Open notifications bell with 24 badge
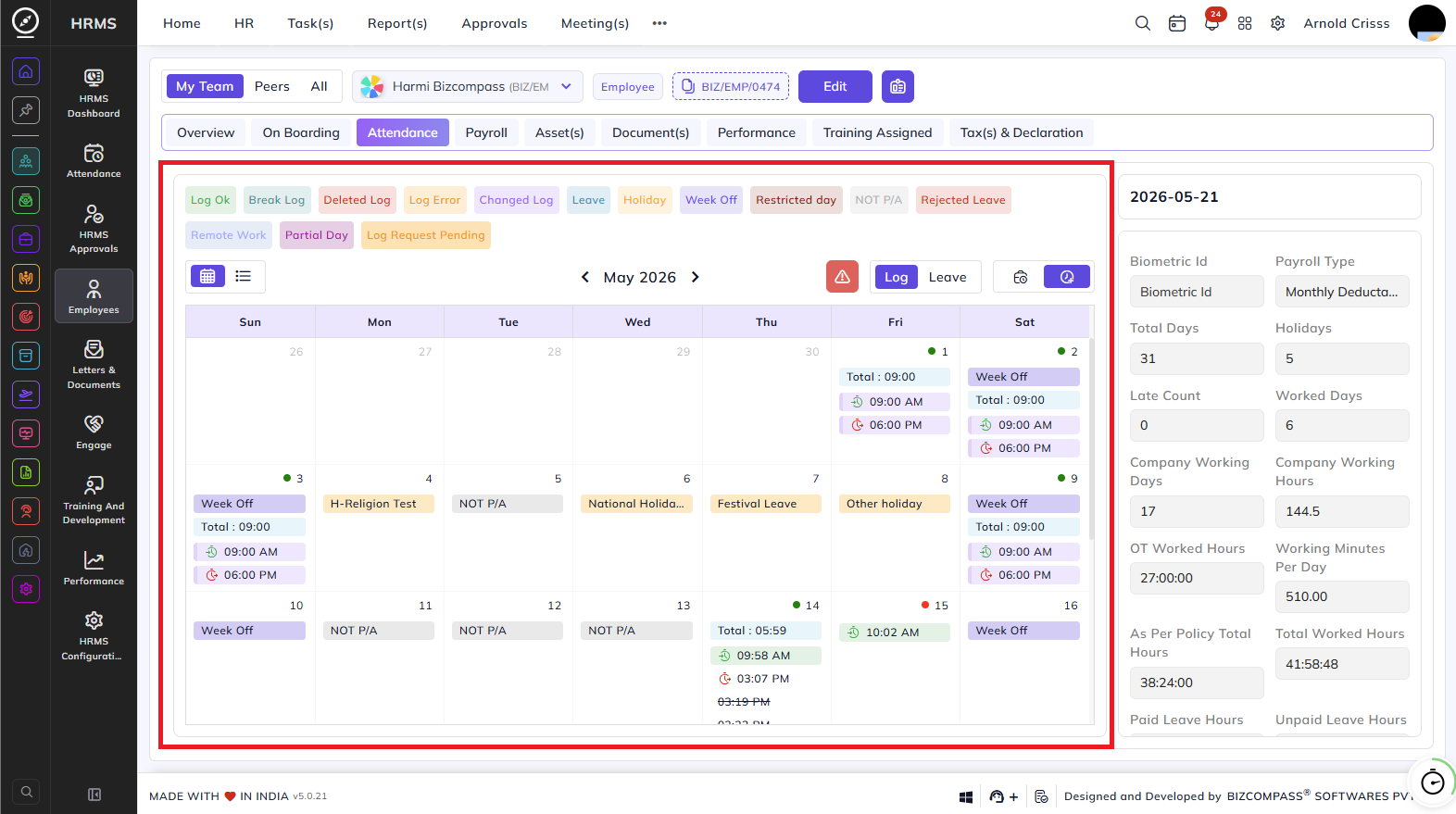 coord(1211,22)
